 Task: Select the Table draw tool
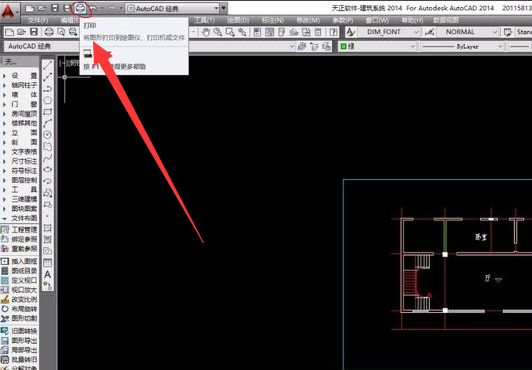[48, 262]
